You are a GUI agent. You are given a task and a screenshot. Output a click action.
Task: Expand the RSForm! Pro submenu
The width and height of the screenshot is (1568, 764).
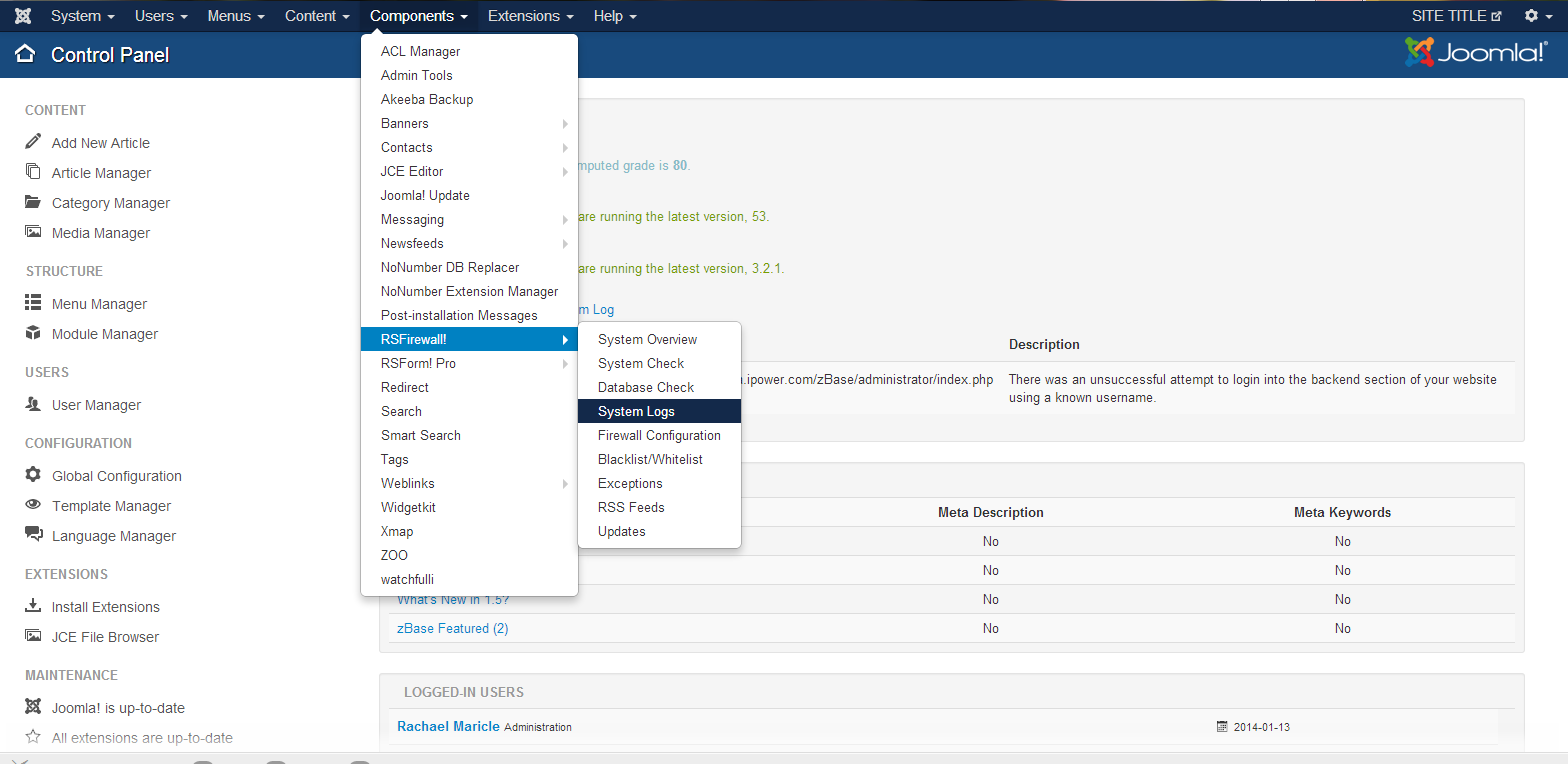(x=469, y=363)
